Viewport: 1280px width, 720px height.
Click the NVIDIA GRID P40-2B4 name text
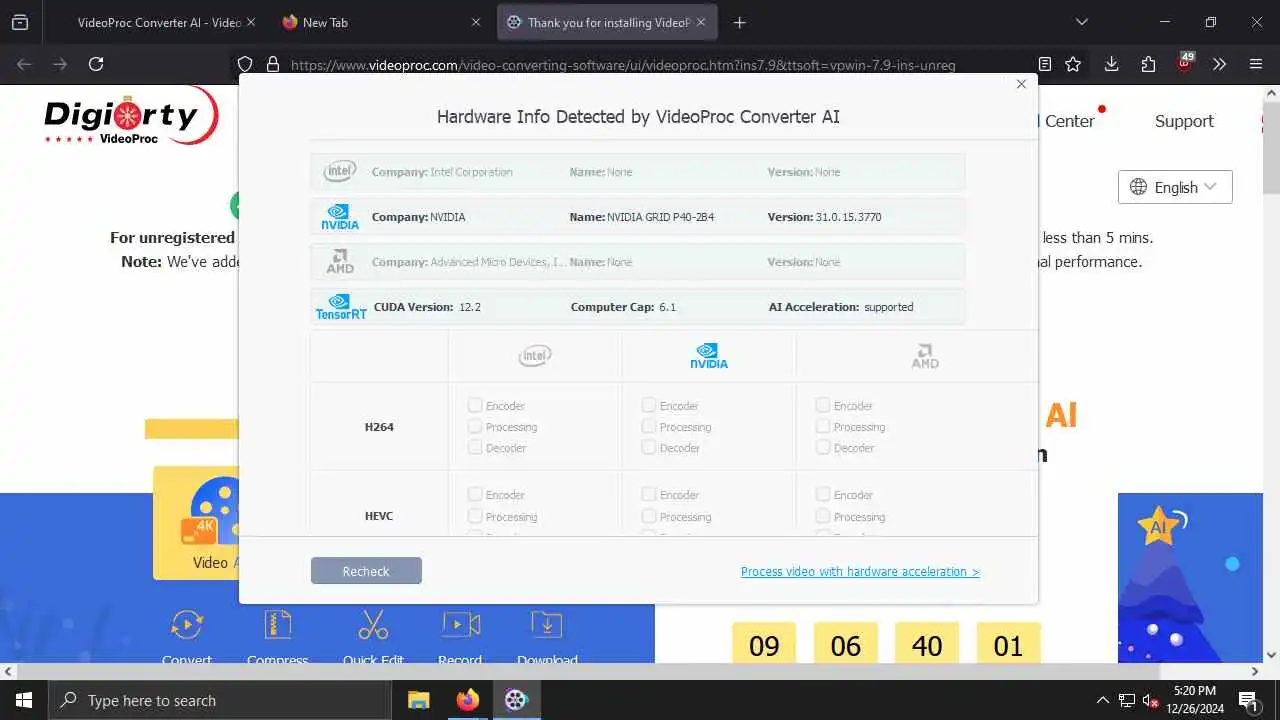point(660,217)
